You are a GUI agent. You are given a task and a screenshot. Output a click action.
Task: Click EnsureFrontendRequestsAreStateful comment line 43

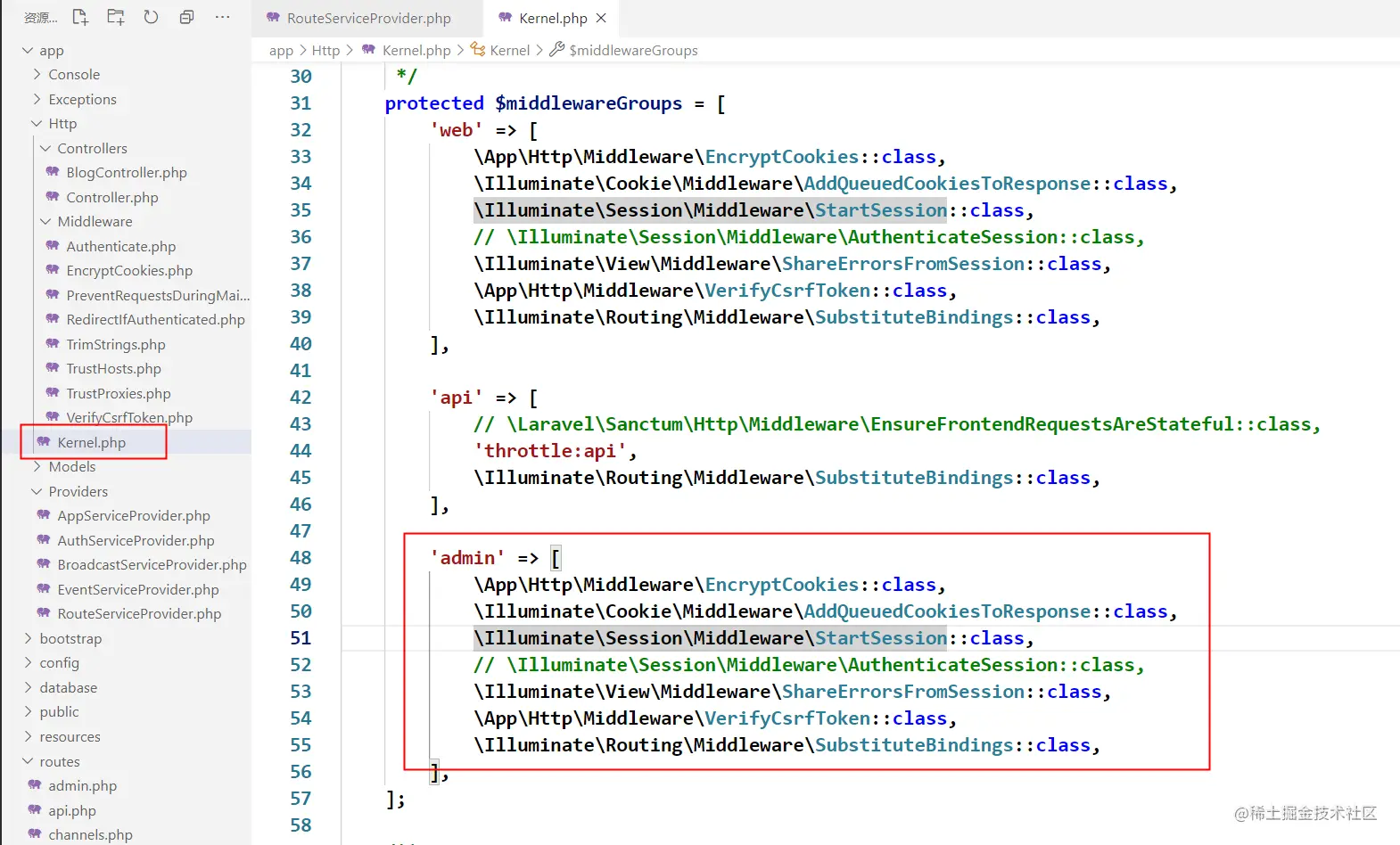(1052, 424)
